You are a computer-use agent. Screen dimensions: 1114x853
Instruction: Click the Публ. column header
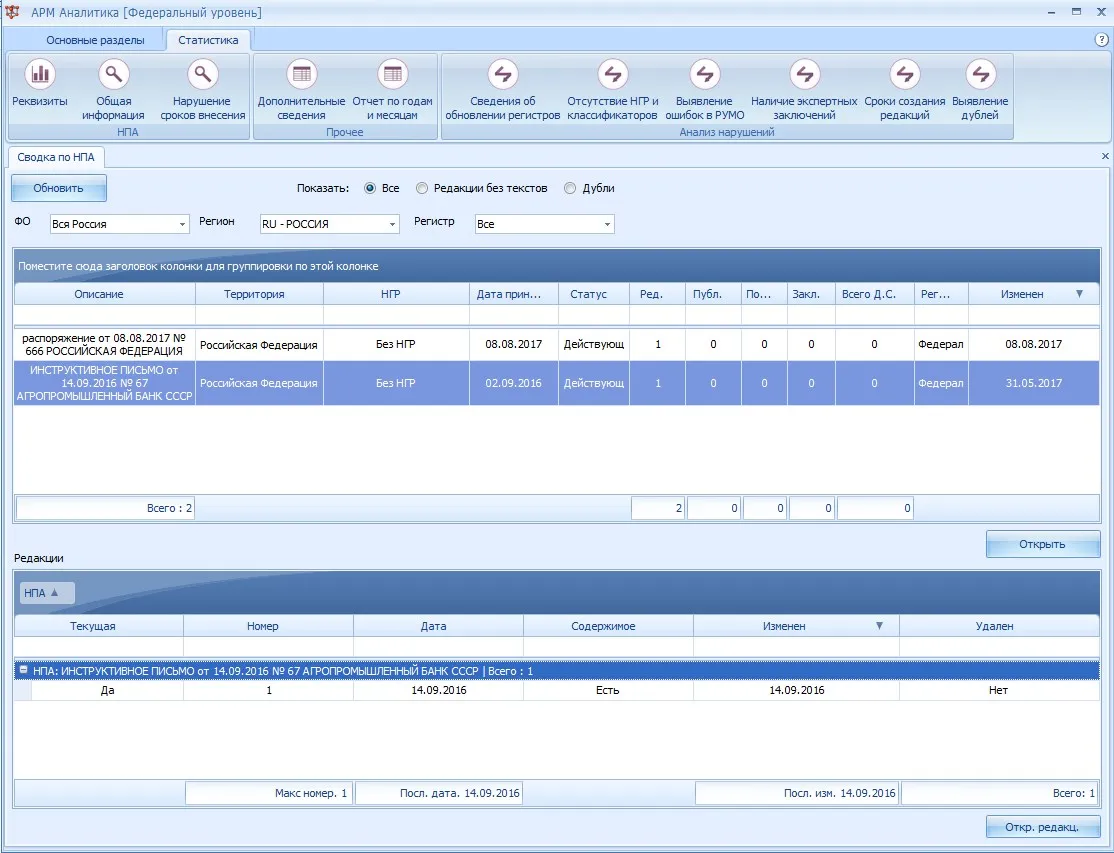pos(713,294)
